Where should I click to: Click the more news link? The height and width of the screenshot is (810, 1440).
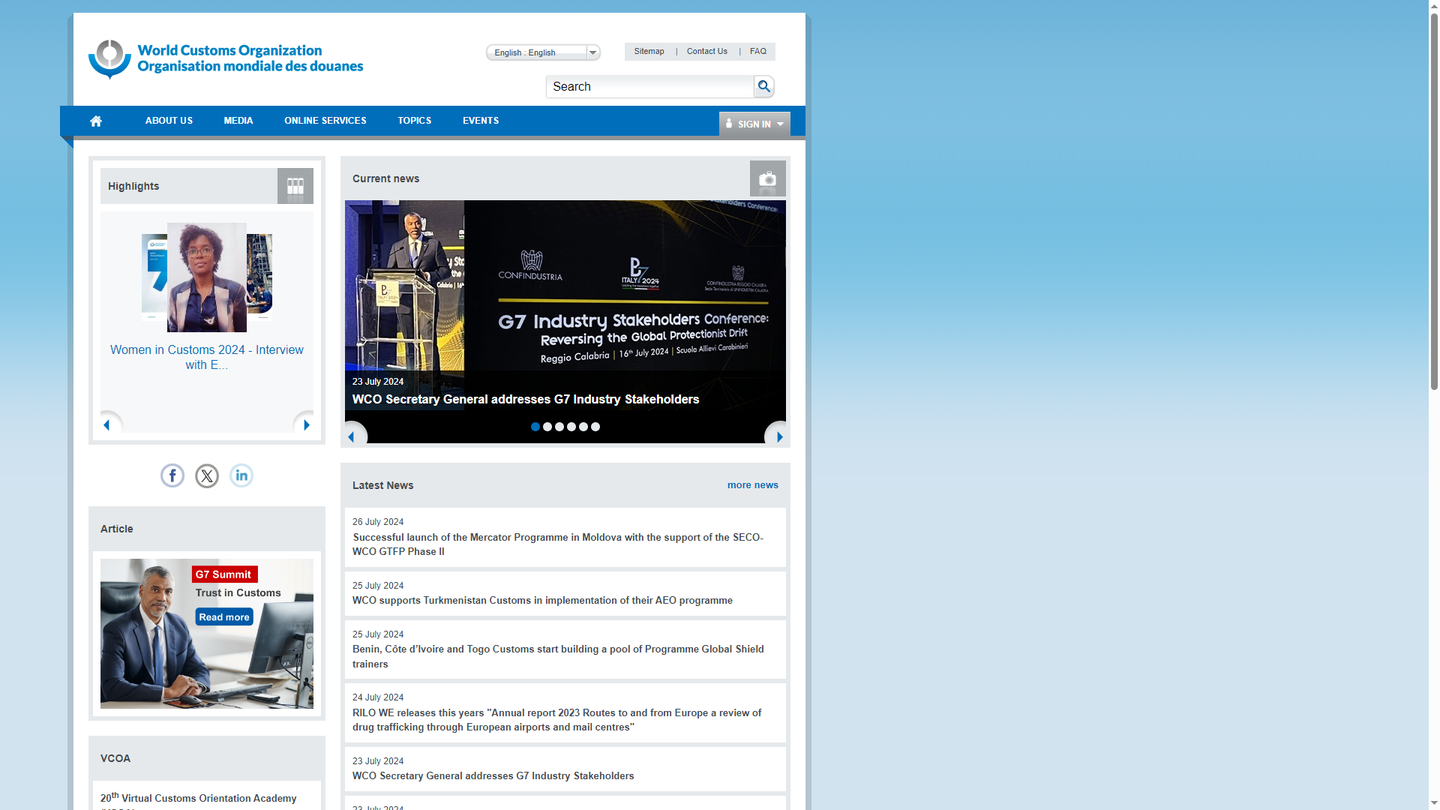753,485
